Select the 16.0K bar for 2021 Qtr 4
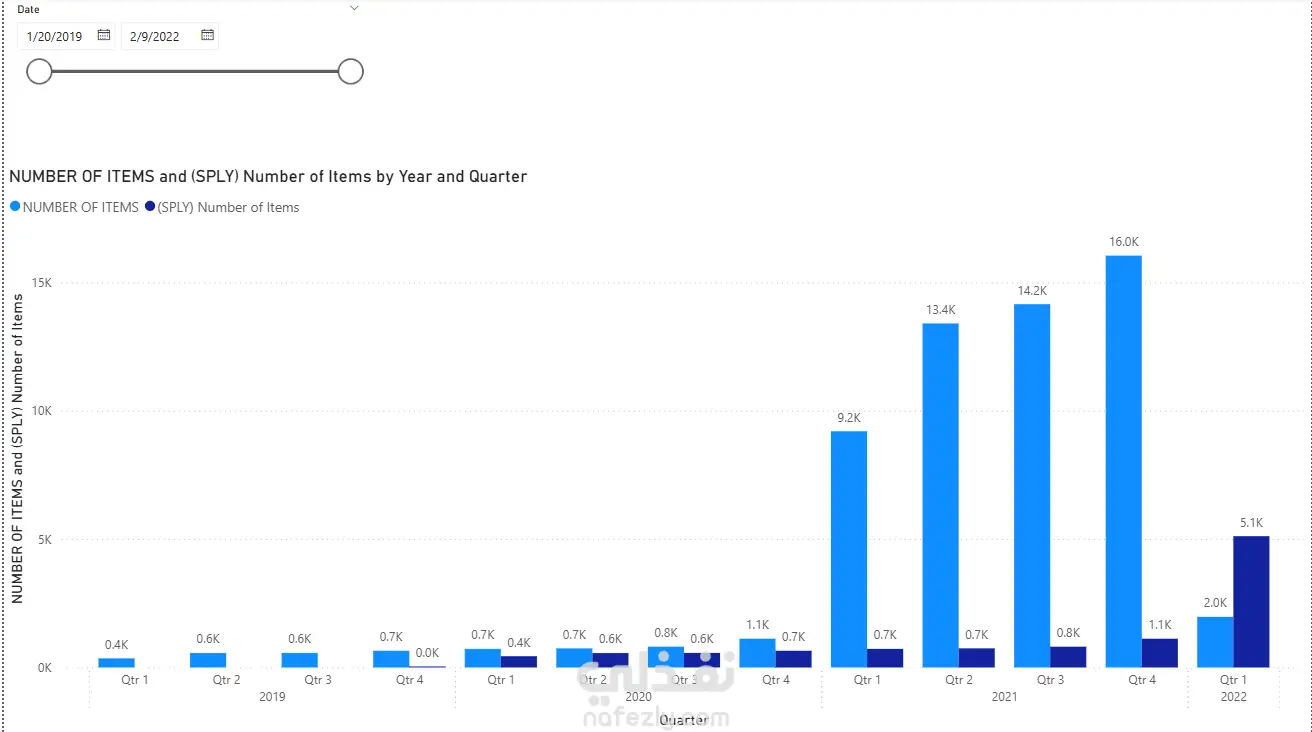This screenshot has width=1312, height=732. (x=1123, y=460)
